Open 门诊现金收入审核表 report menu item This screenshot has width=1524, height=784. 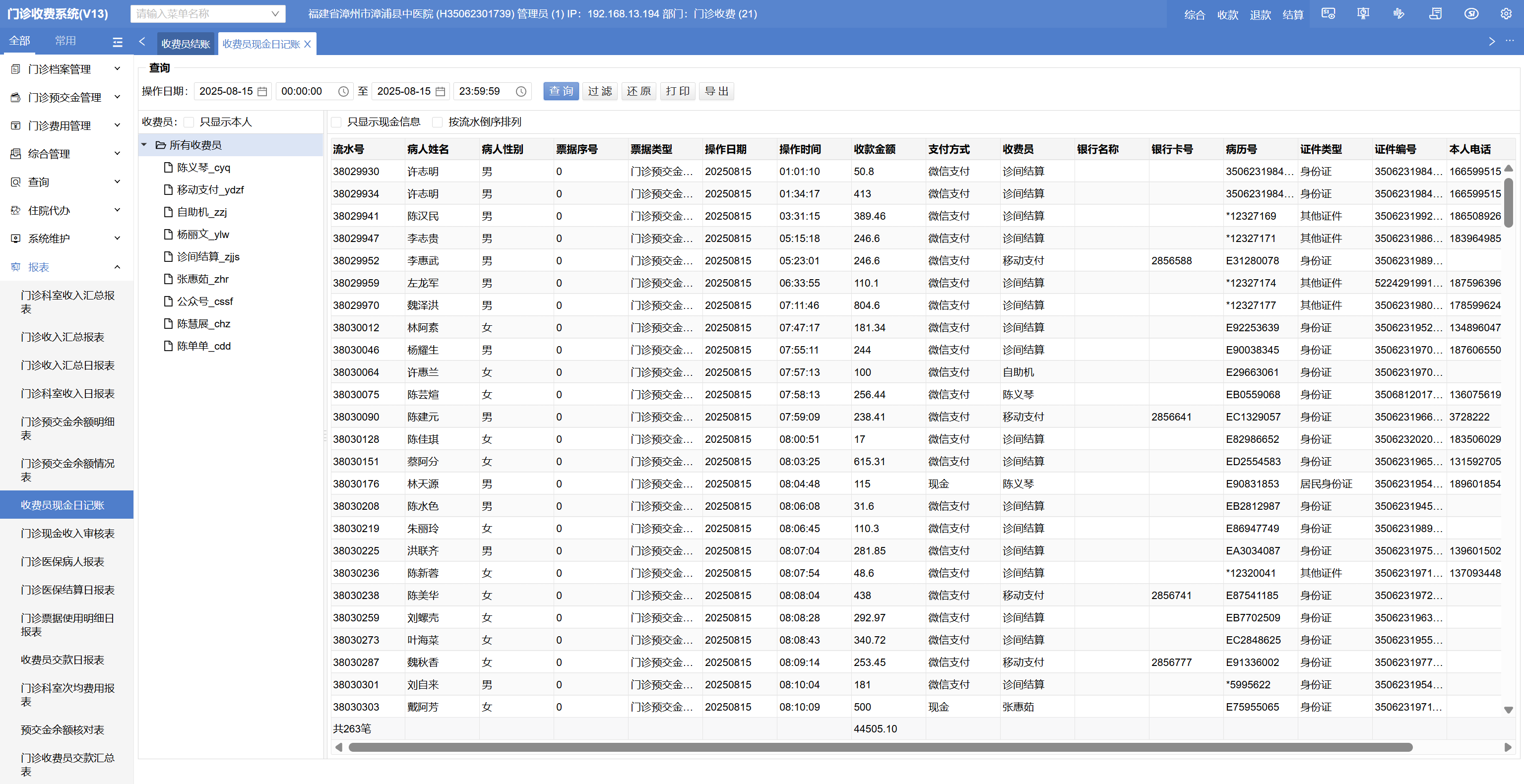(67, 533)
